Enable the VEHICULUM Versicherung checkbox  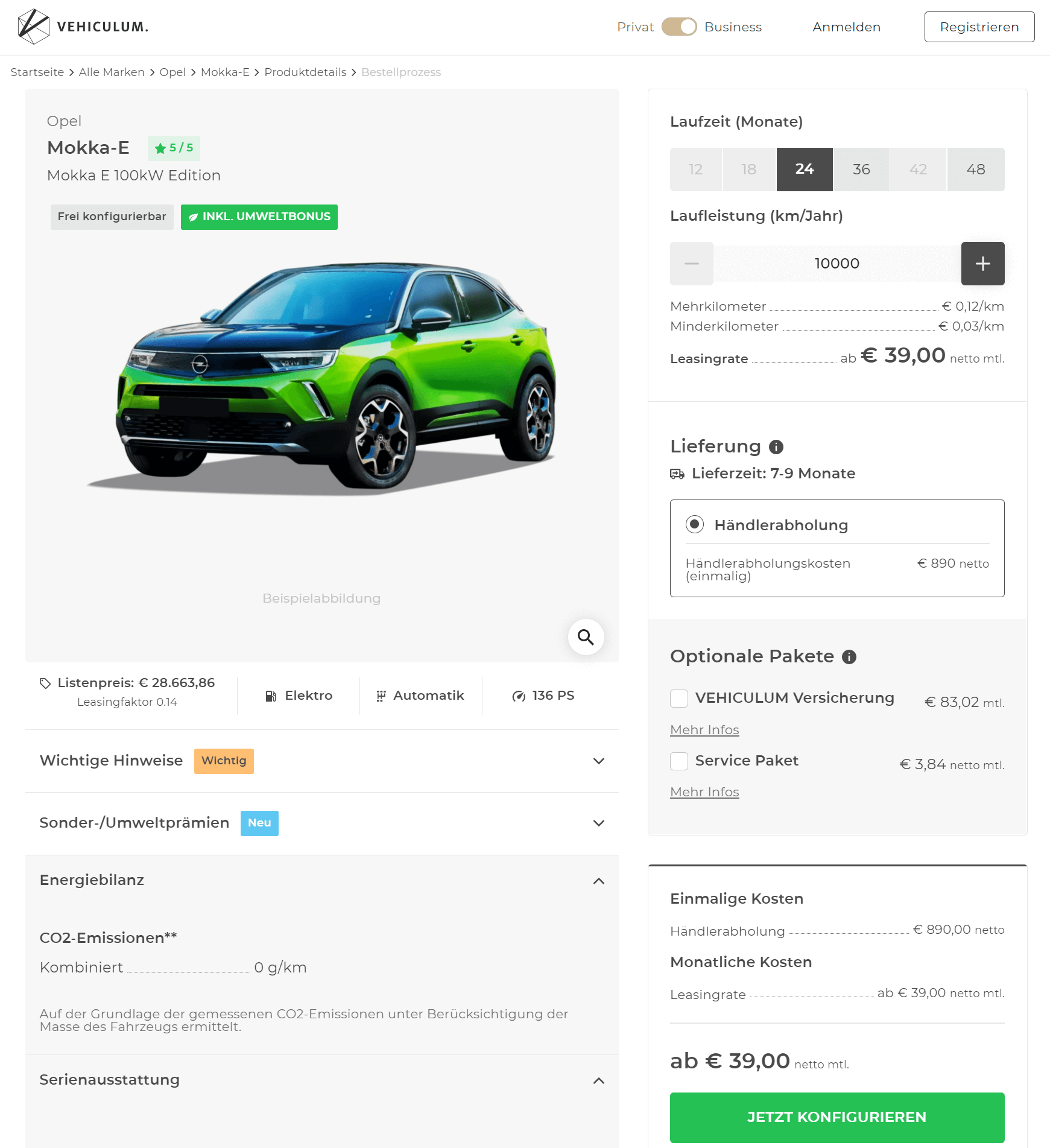click(679, 699)
